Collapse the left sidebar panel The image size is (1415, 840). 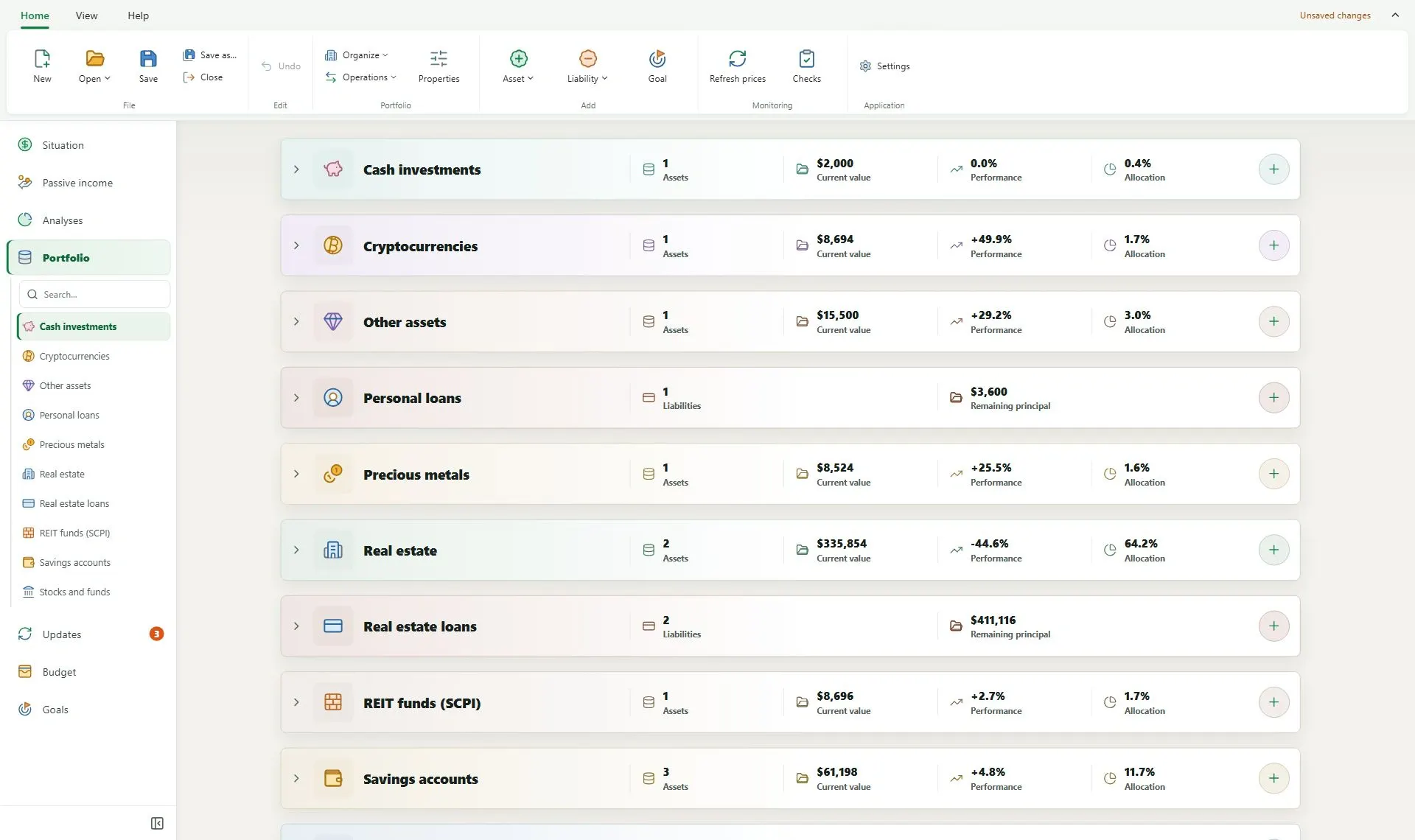157,823
